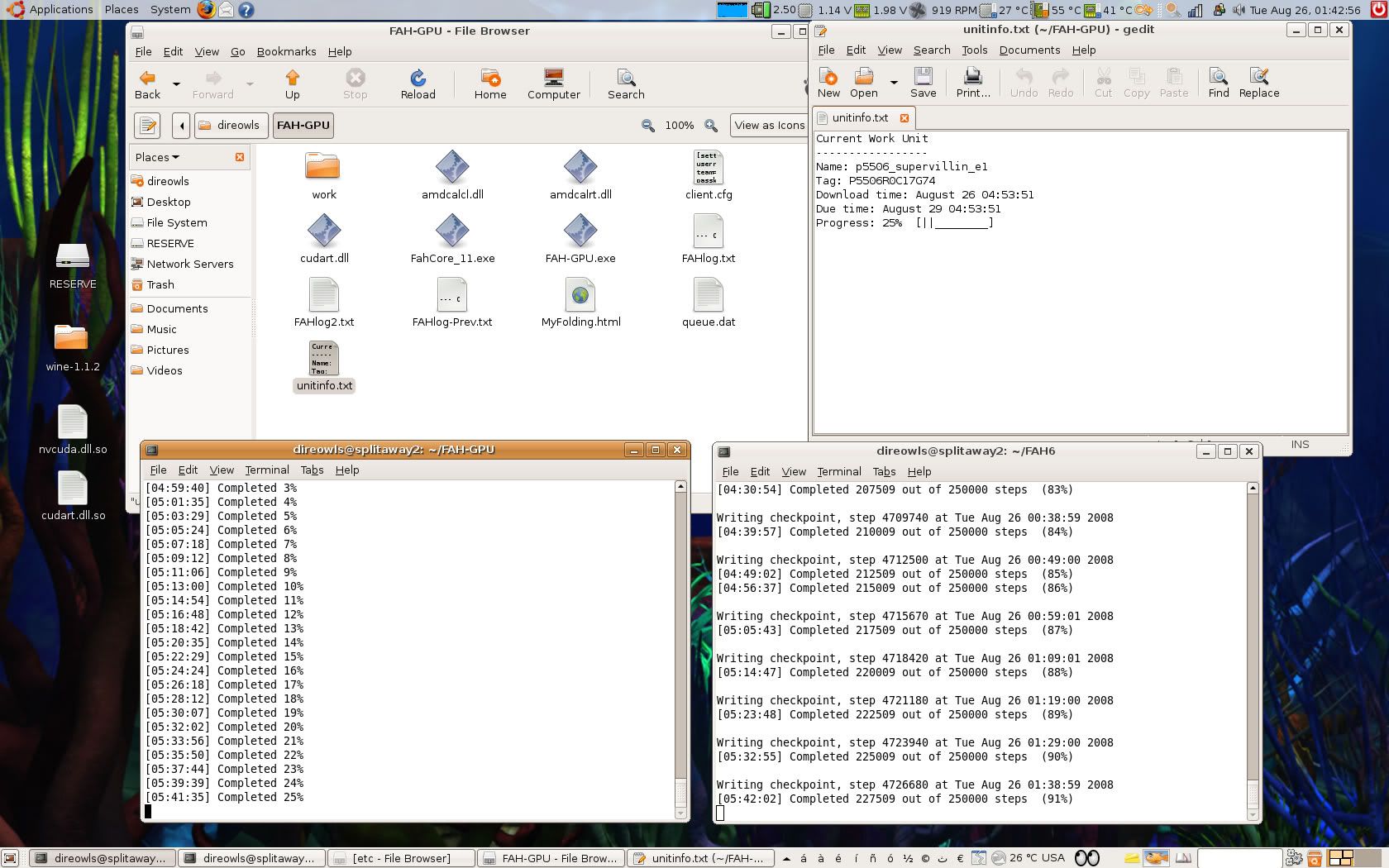Open the Places menu in top panel
This screenshot has width=1389, height=868.
click(122, 10)
